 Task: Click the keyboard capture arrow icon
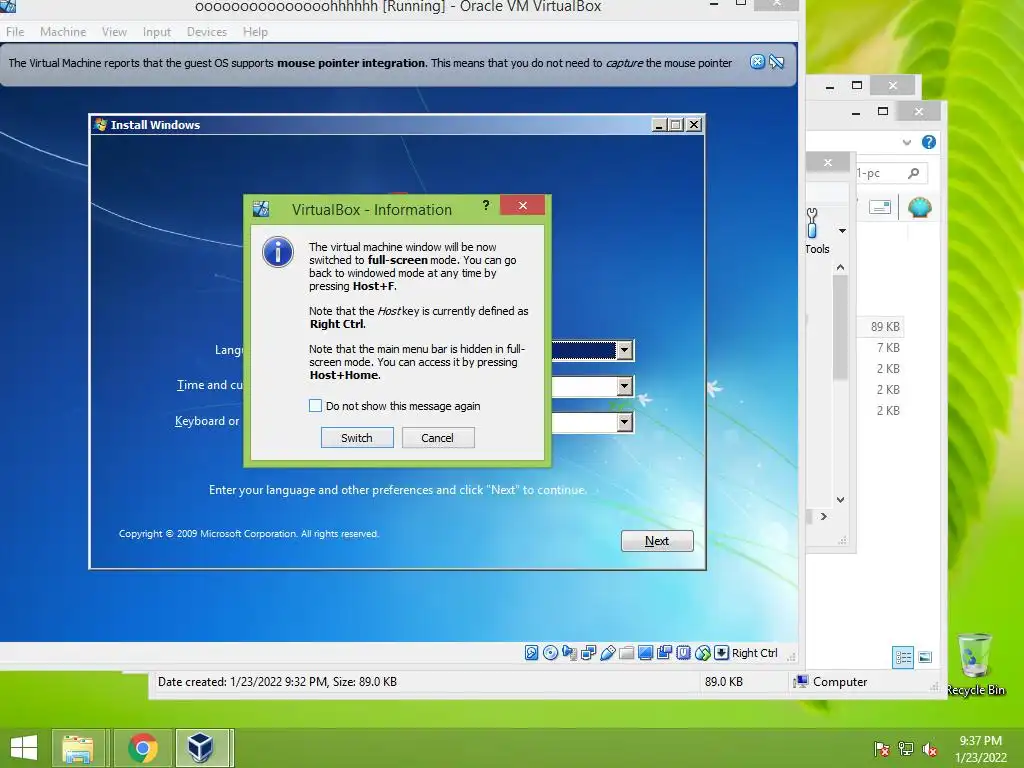click(x=721, y=653)
